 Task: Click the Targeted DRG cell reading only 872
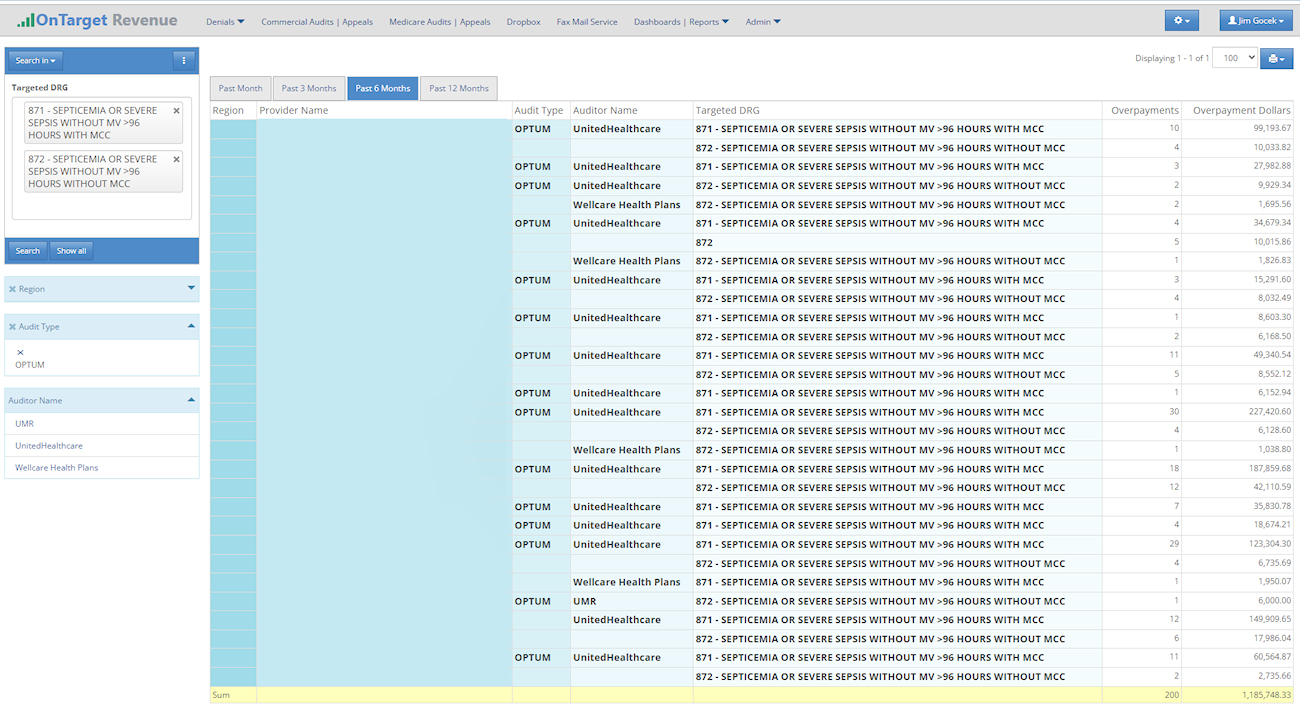pyautogui.click(x=897, y=242)
